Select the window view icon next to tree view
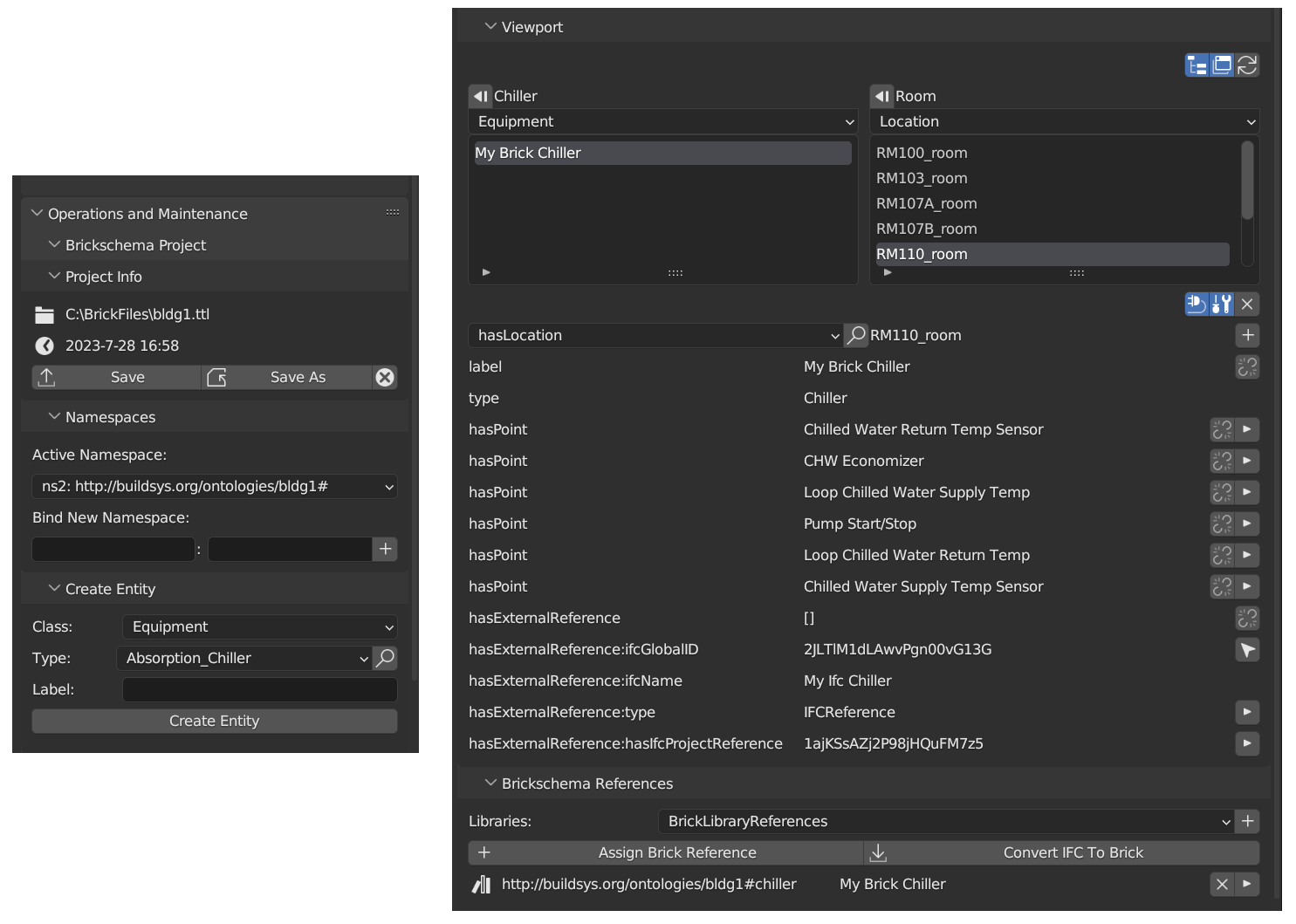The width and height of the screenshot is (1296, 924). coord(1222,65)
